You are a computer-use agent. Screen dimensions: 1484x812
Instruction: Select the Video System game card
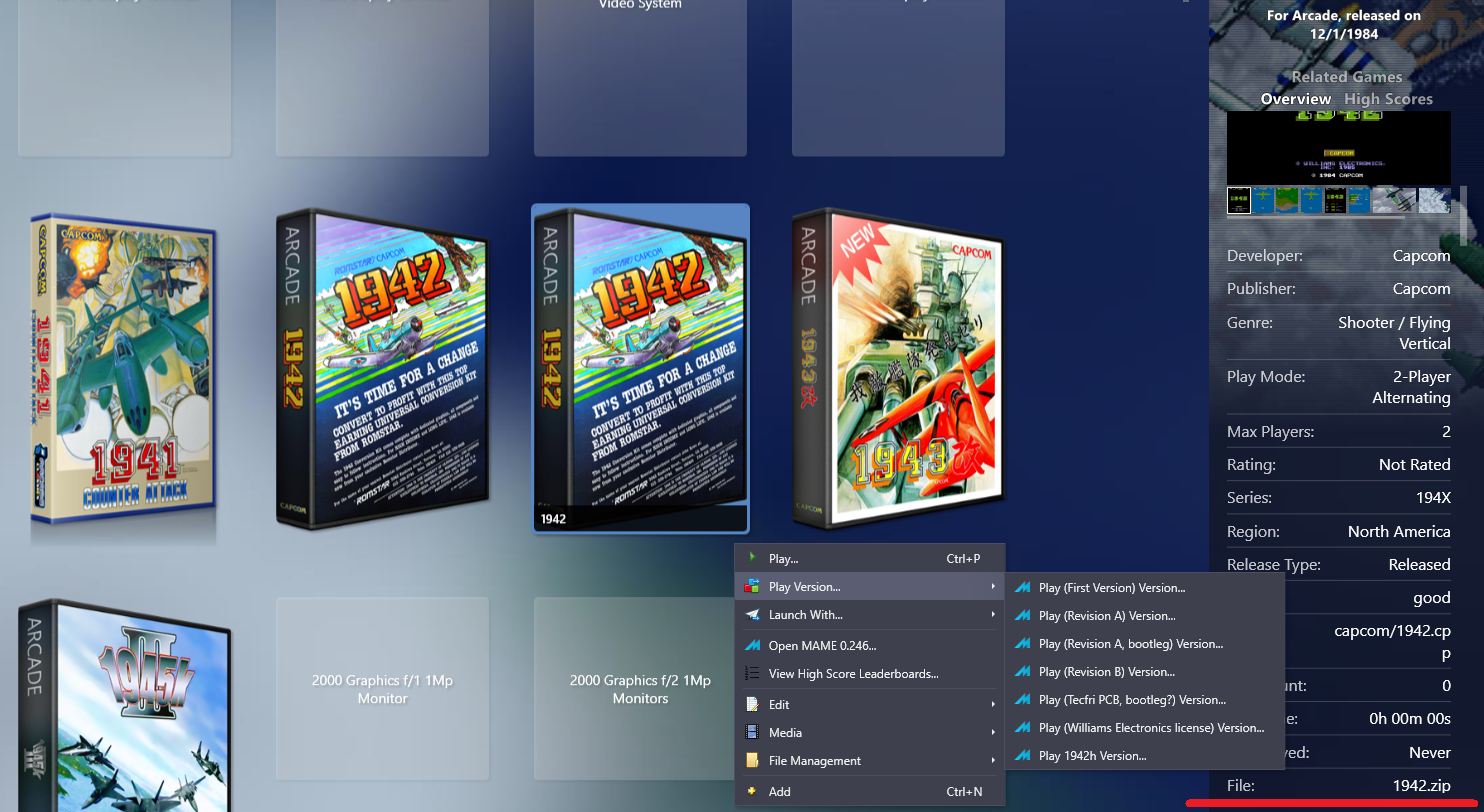(x=640, y=77)
